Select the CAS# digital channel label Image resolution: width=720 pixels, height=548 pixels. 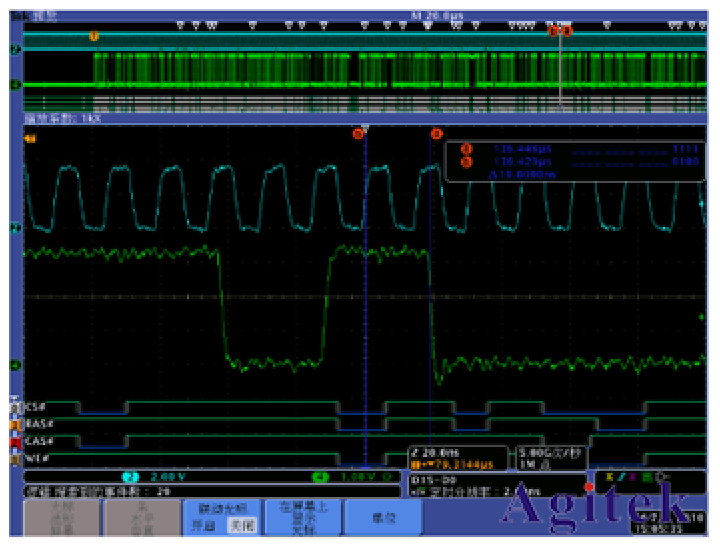coord(38,441)
